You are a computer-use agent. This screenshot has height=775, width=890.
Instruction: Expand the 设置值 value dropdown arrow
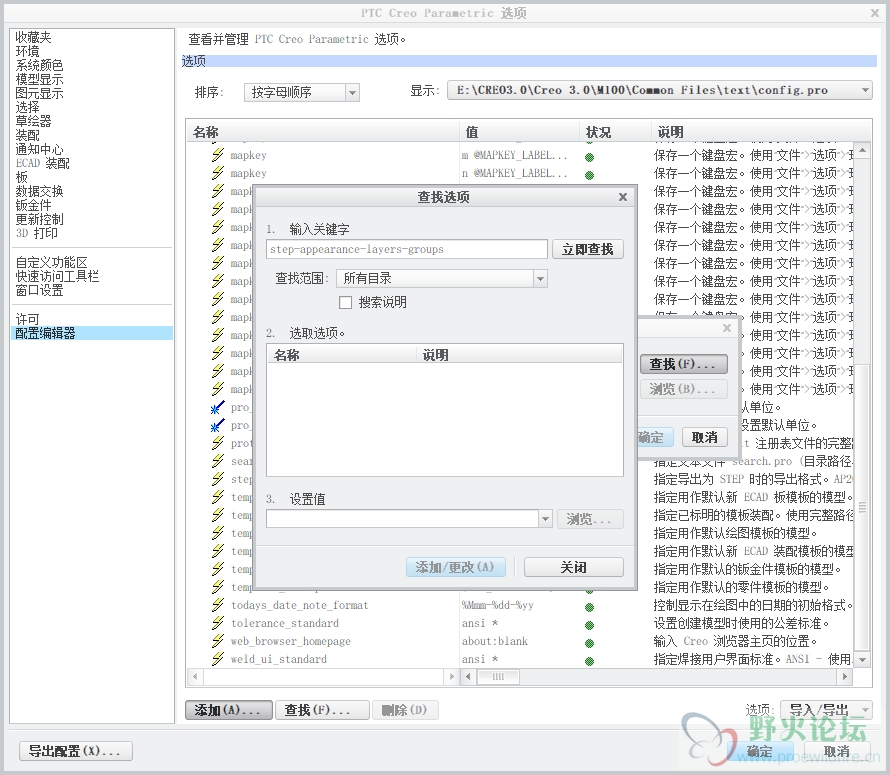click(x=545, y=519)
